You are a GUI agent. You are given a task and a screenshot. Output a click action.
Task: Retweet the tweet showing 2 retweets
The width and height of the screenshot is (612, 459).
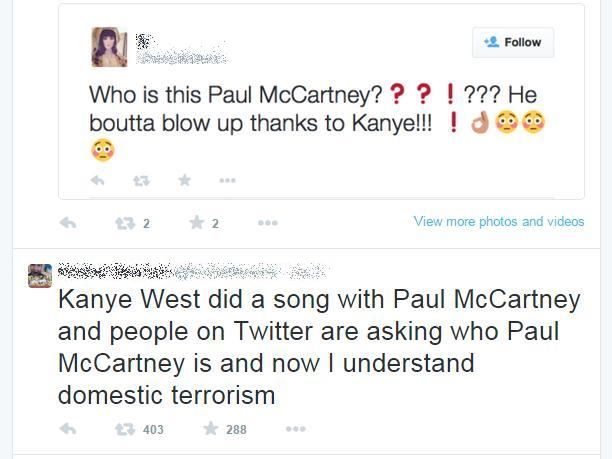[125, 223]
